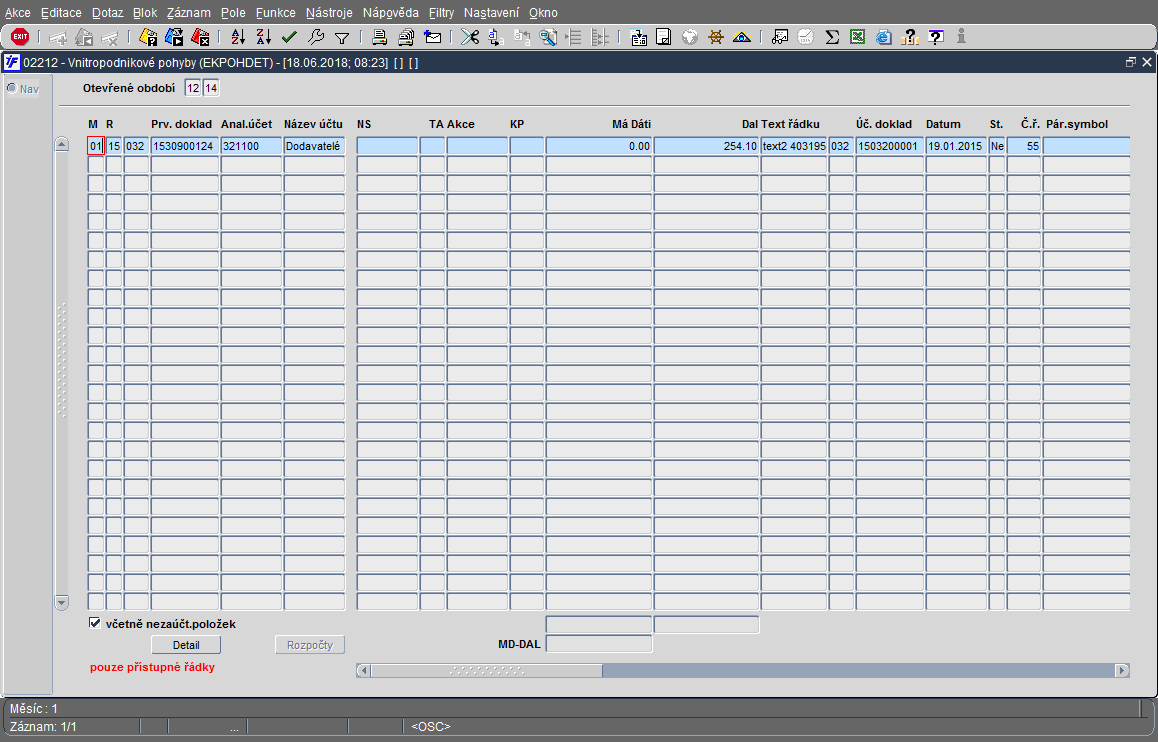Click the Otevřené období field 12
The height and width of the screenshot is (742, 1158).
click(x=193, y=88)
